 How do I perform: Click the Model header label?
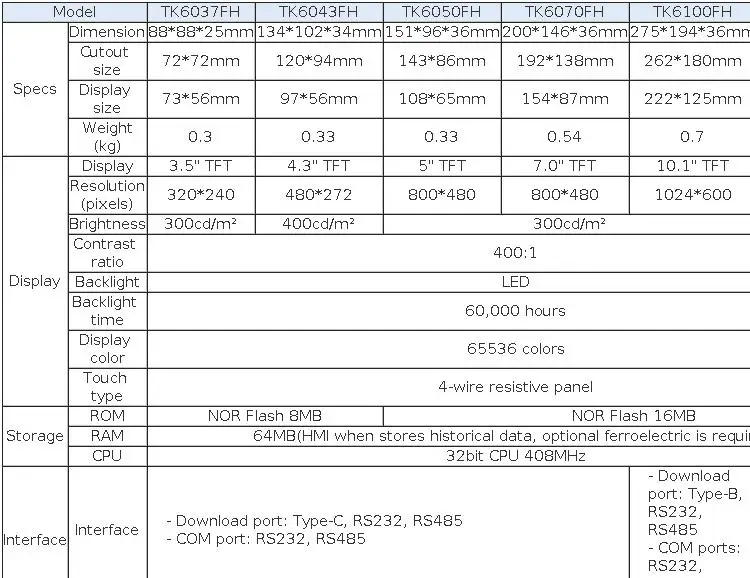click(x=74, y=12)
